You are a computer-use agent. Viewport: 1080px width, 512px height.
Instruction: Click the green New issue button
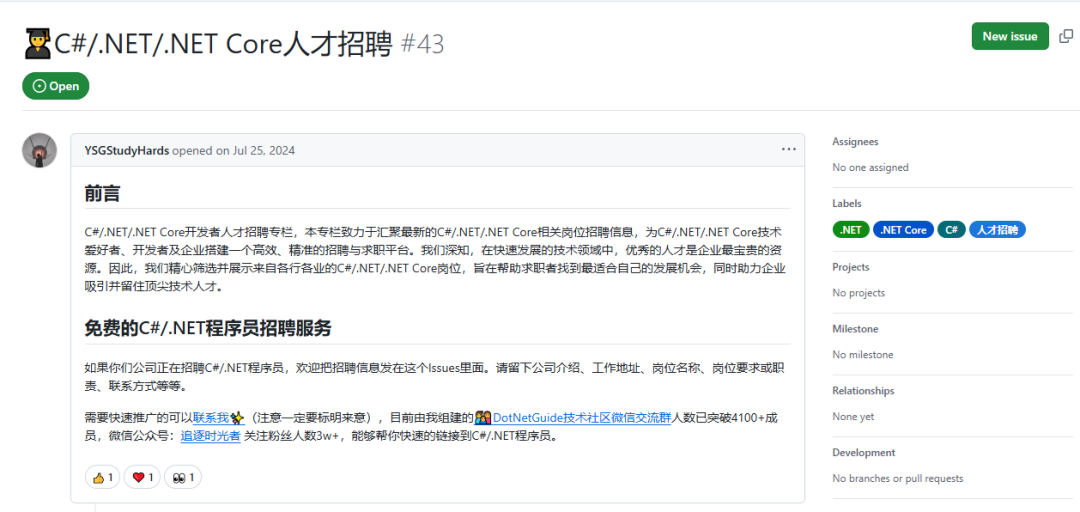pos(1010,37)
